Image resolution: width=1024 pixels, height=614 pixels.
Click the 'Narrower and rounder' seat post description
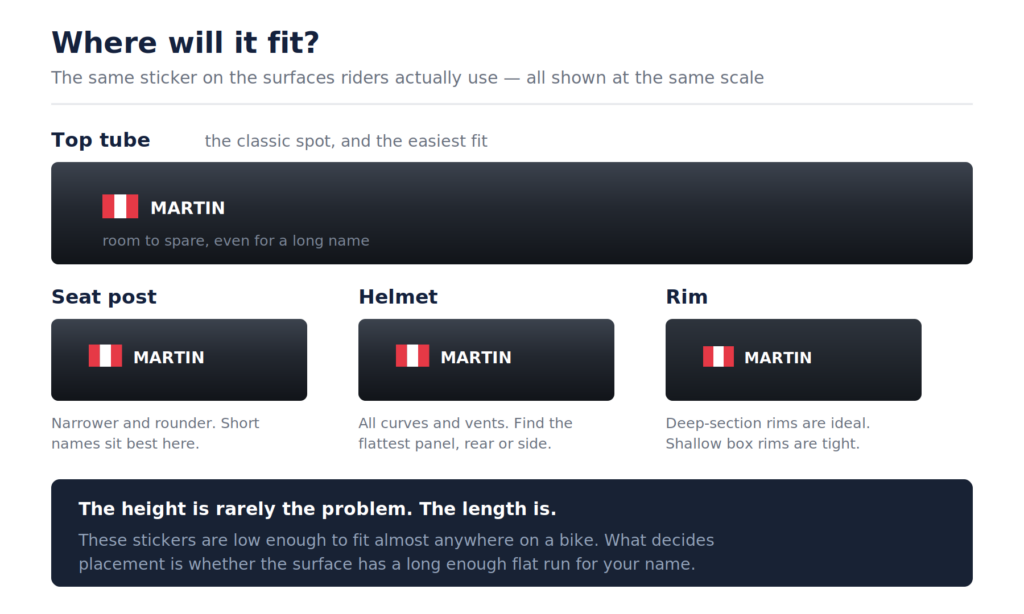click(155, 433)
